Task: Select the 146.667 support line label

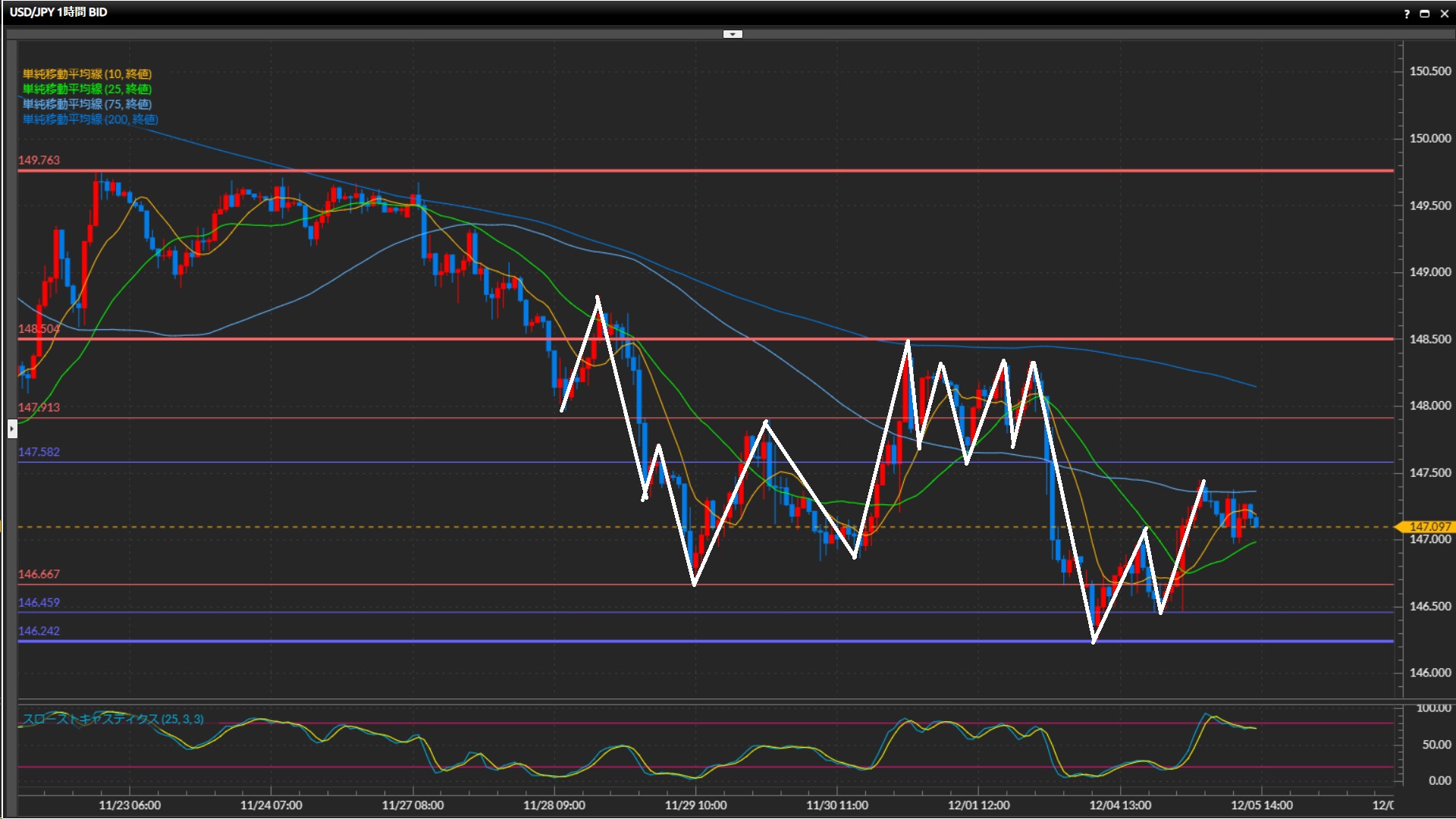Action: pyautogui.click(x=38, y=574)
